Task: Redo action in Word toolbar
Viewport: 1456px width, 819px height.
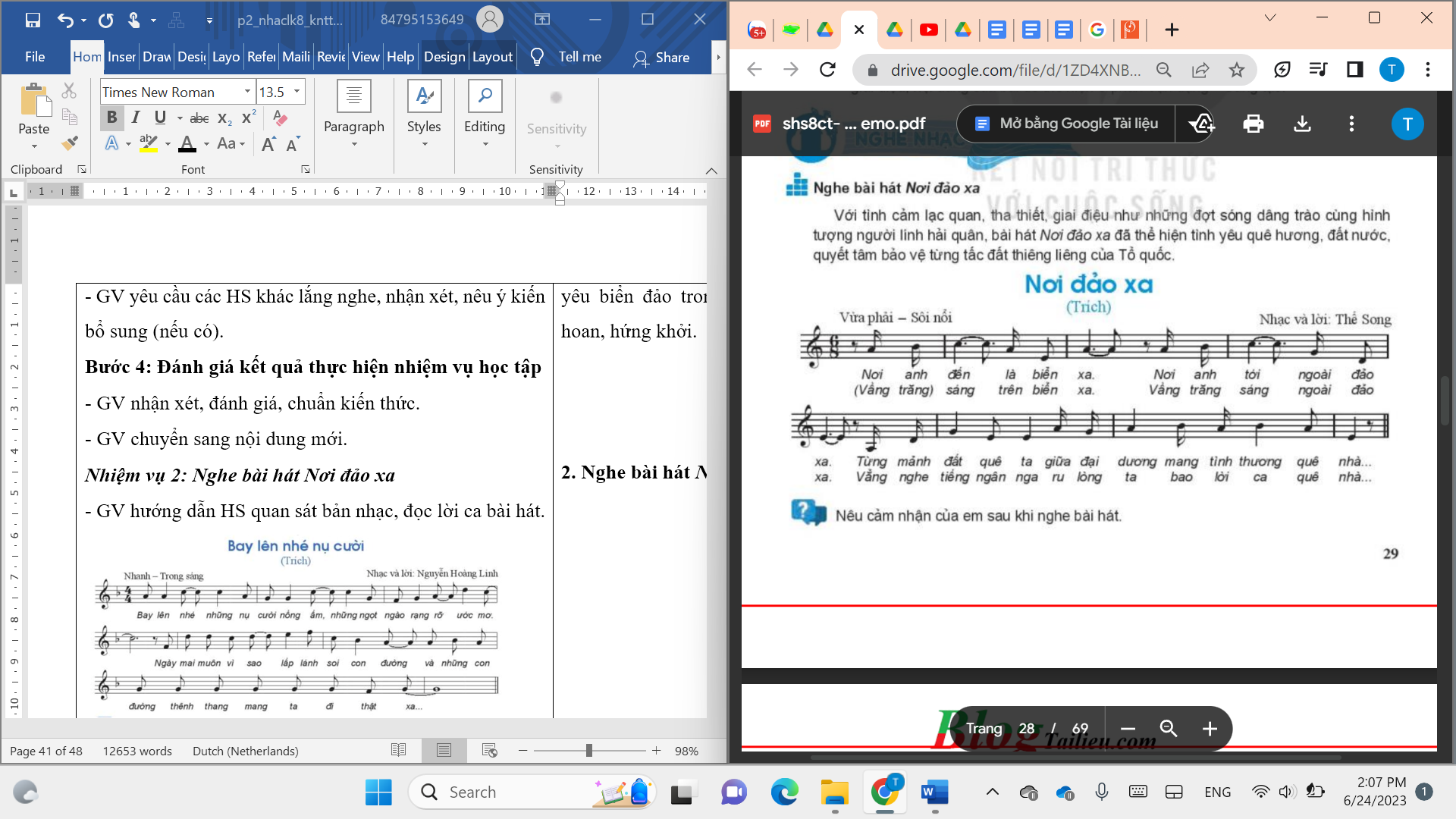Action: pos(105,20)
